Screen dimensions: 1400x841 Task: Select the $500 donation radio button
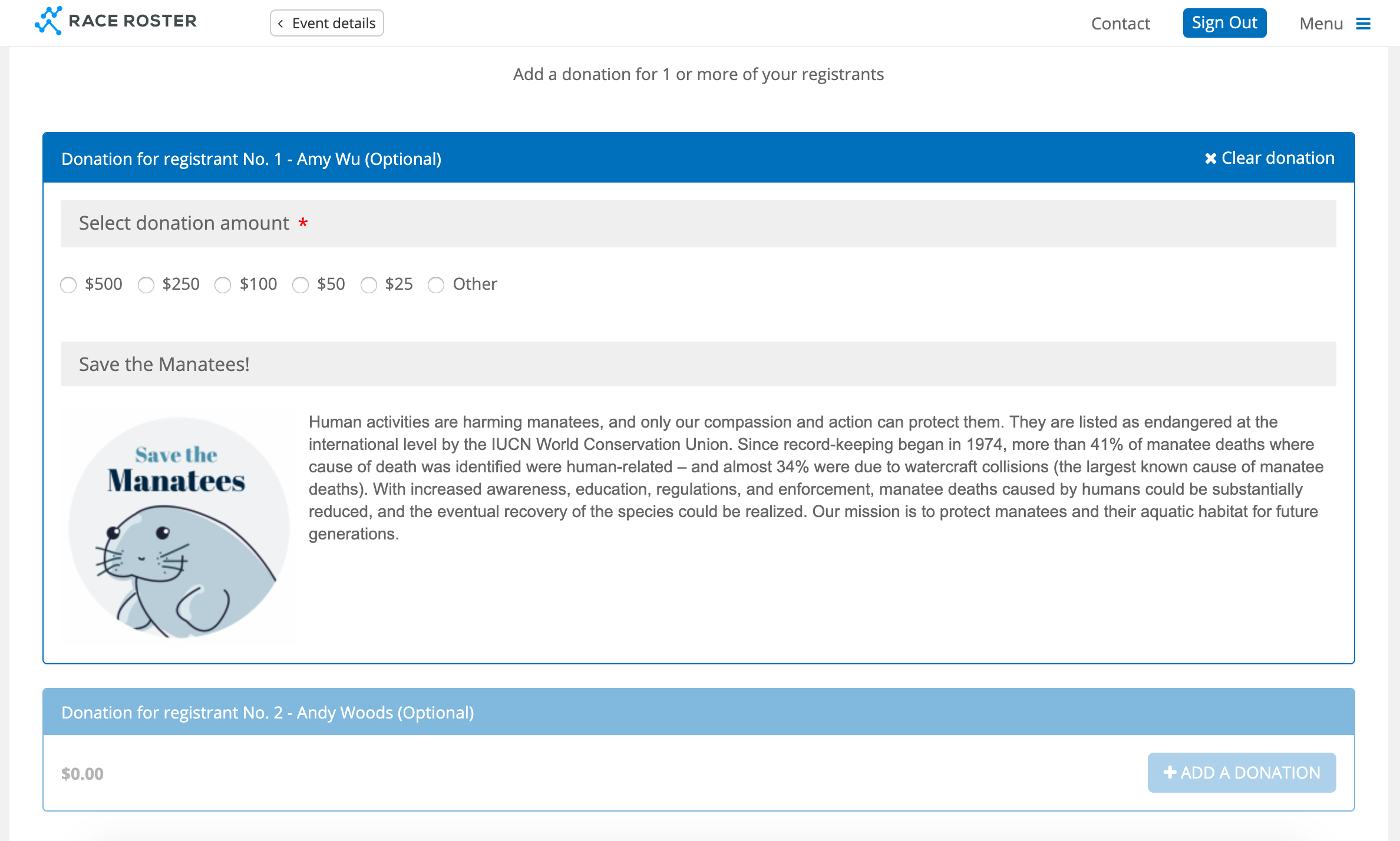[x=68, y=285]
